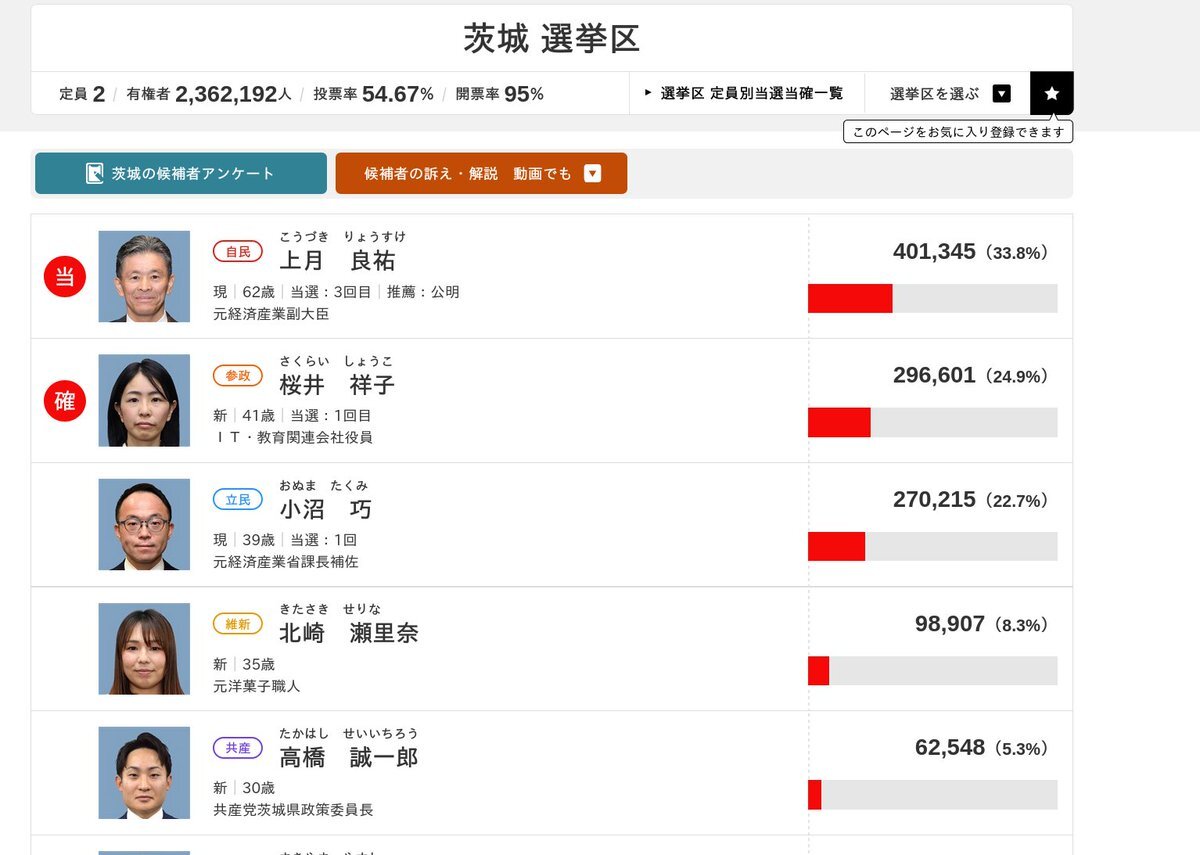Open 茨城の候補者アンケート
The image size is (1200, 855).
pos(181,174)
